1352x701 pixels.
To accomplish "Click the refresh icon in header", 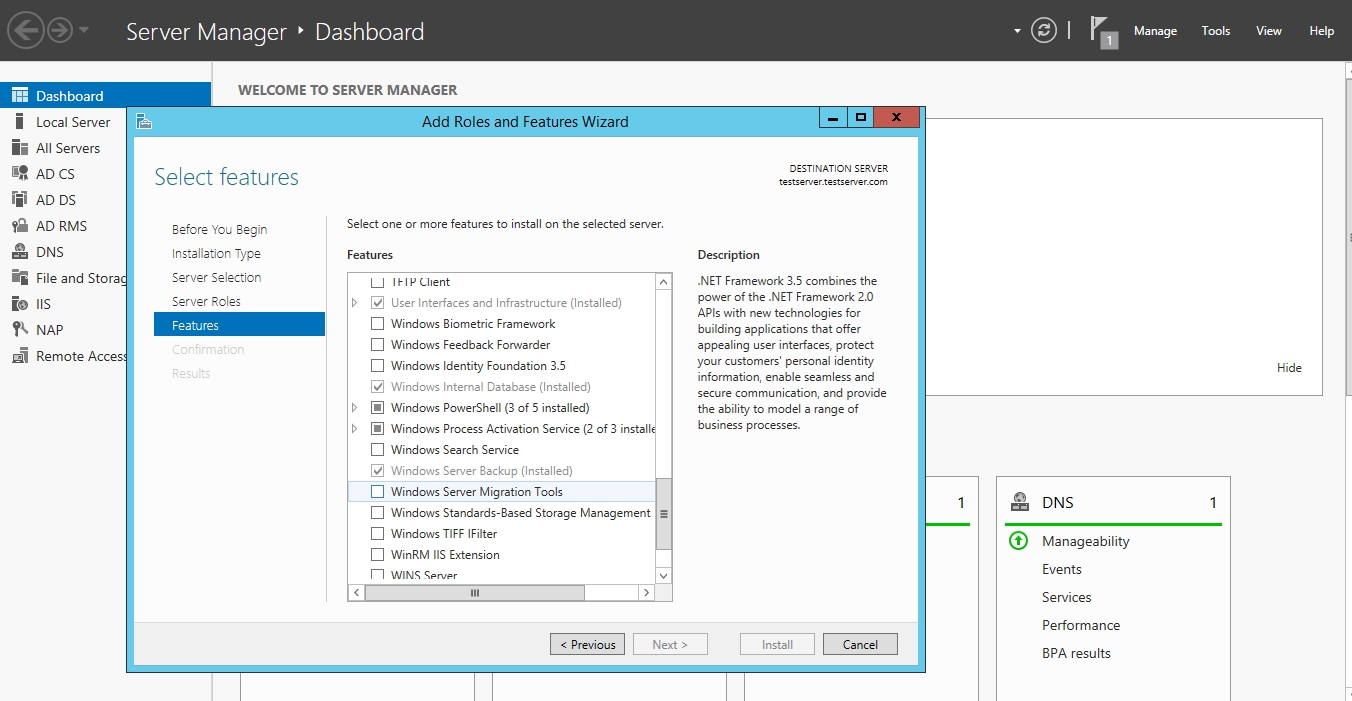I will click(x=1044, y=30).
